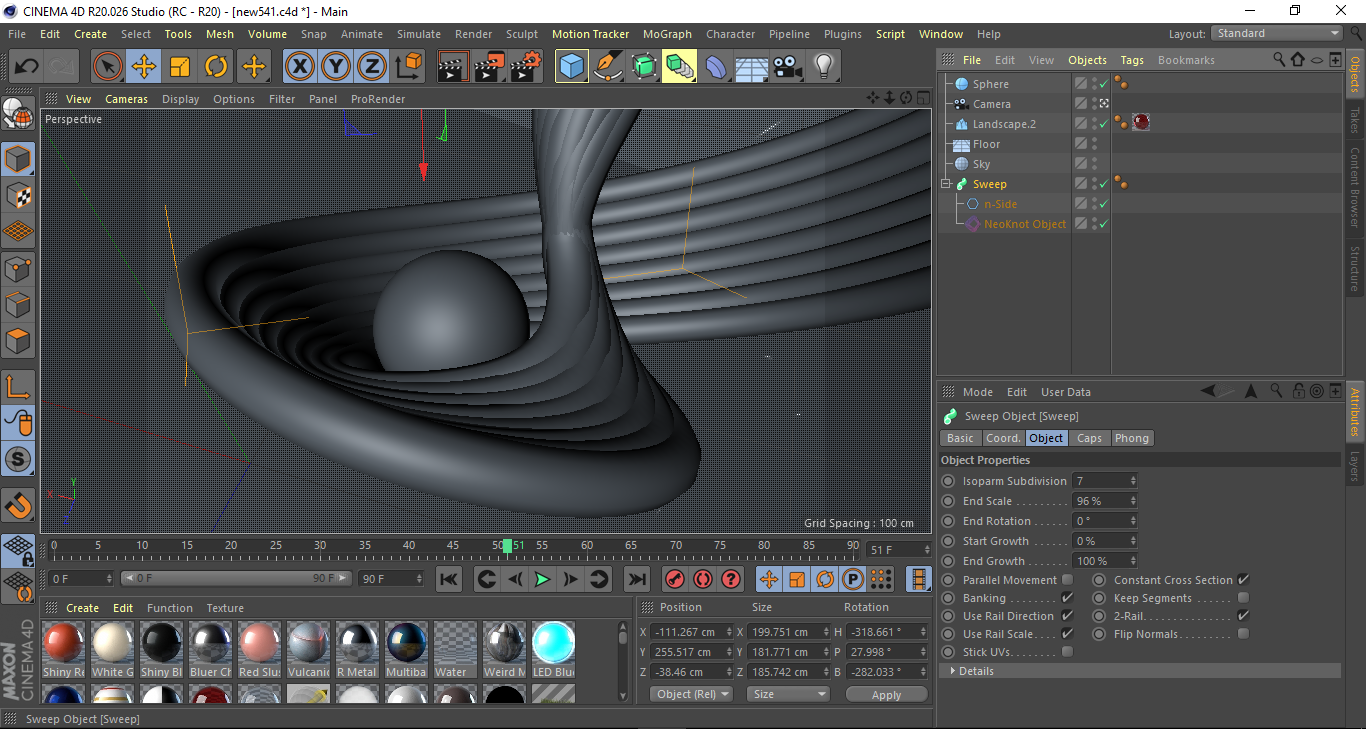The width and height of the screenshot is (1366, 729).
Task: Select the Landscape.2 object
Action: 1004,124
